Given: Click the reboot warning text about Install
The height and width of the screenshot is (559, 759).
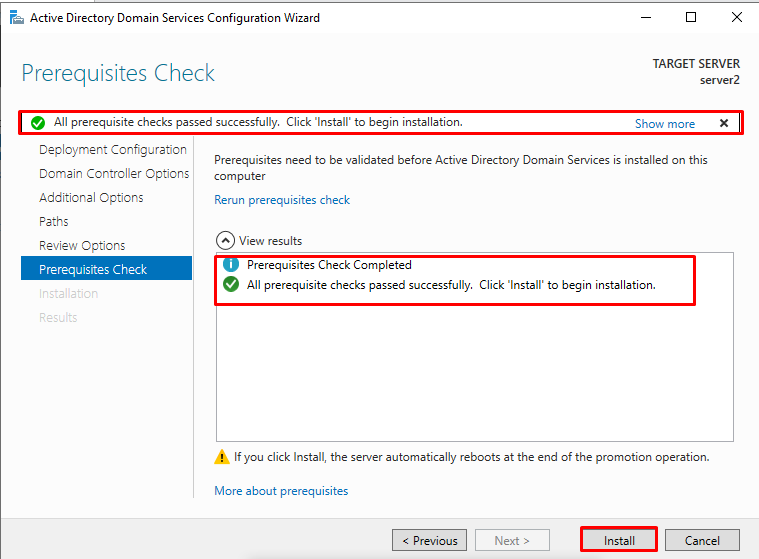Looking at the screenshot, I should [x=471, y=457].
